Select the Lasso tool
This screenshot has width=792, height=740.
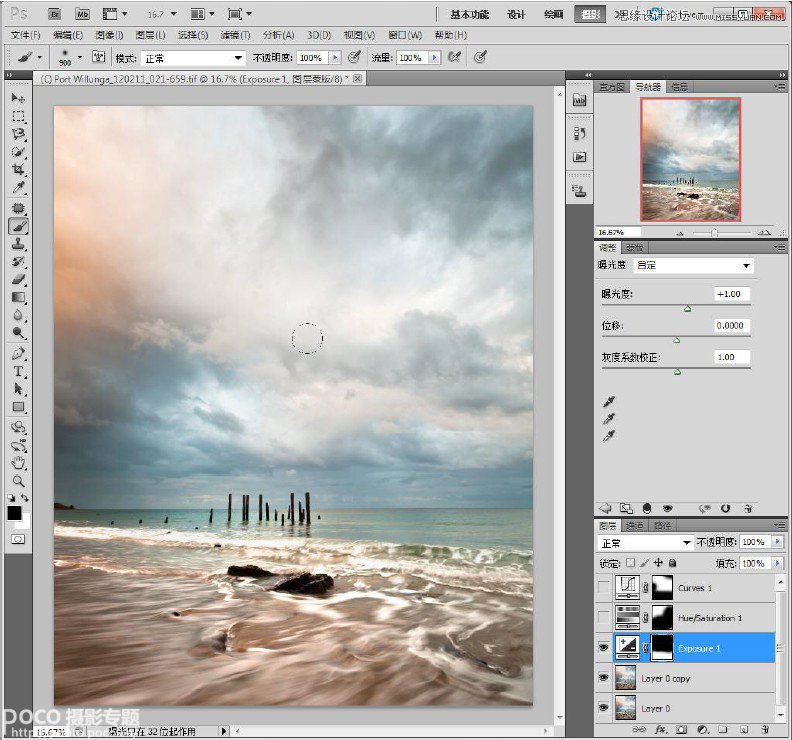(x=18, y=134)
